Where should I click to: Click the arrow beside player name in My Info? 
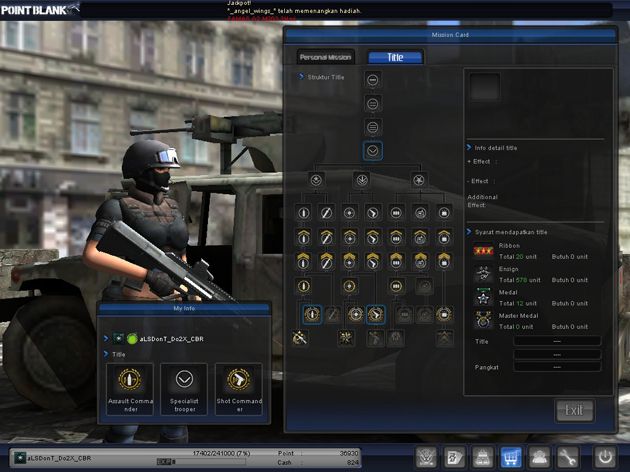pyautogui.click(x=106, y=339)
